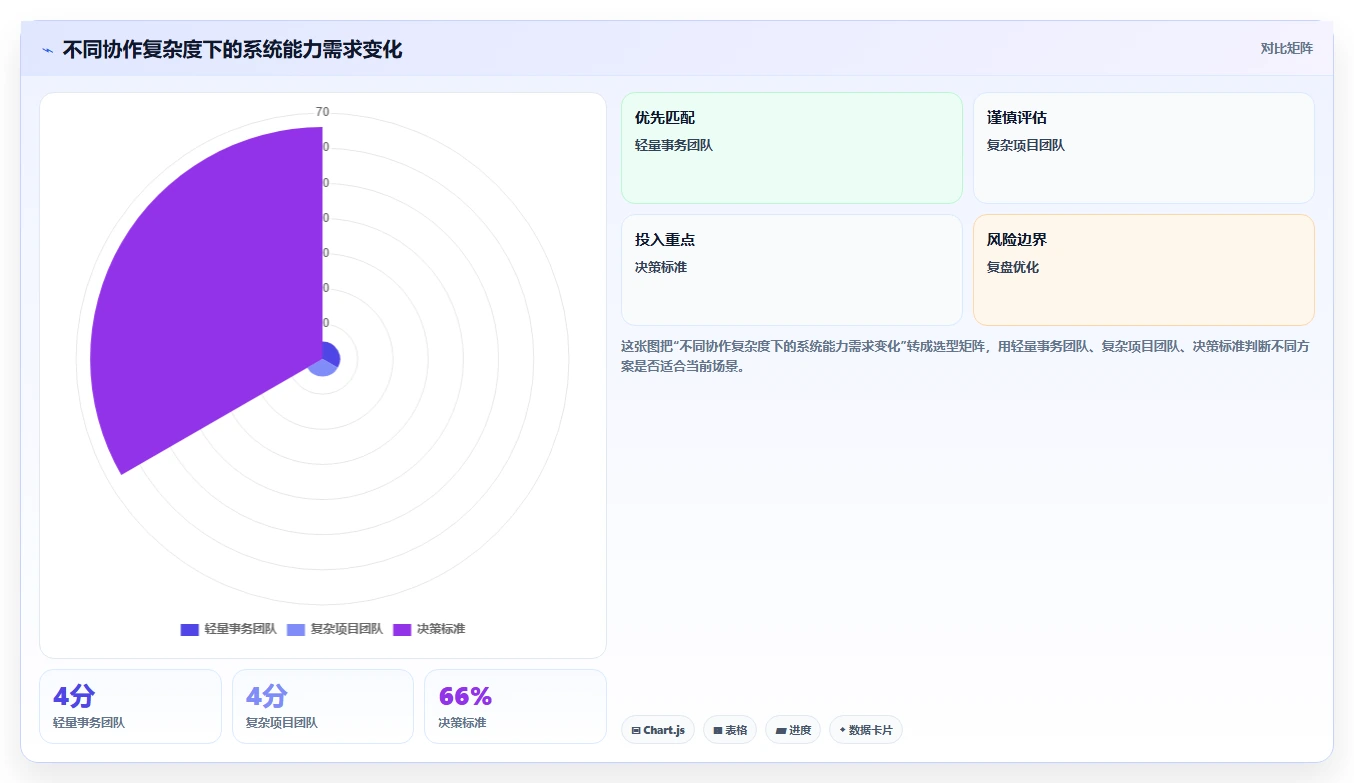Click the 4分 复杂项目团队 stat card
The width and height of the screenshot is (1354, 783).
point(323,706)
